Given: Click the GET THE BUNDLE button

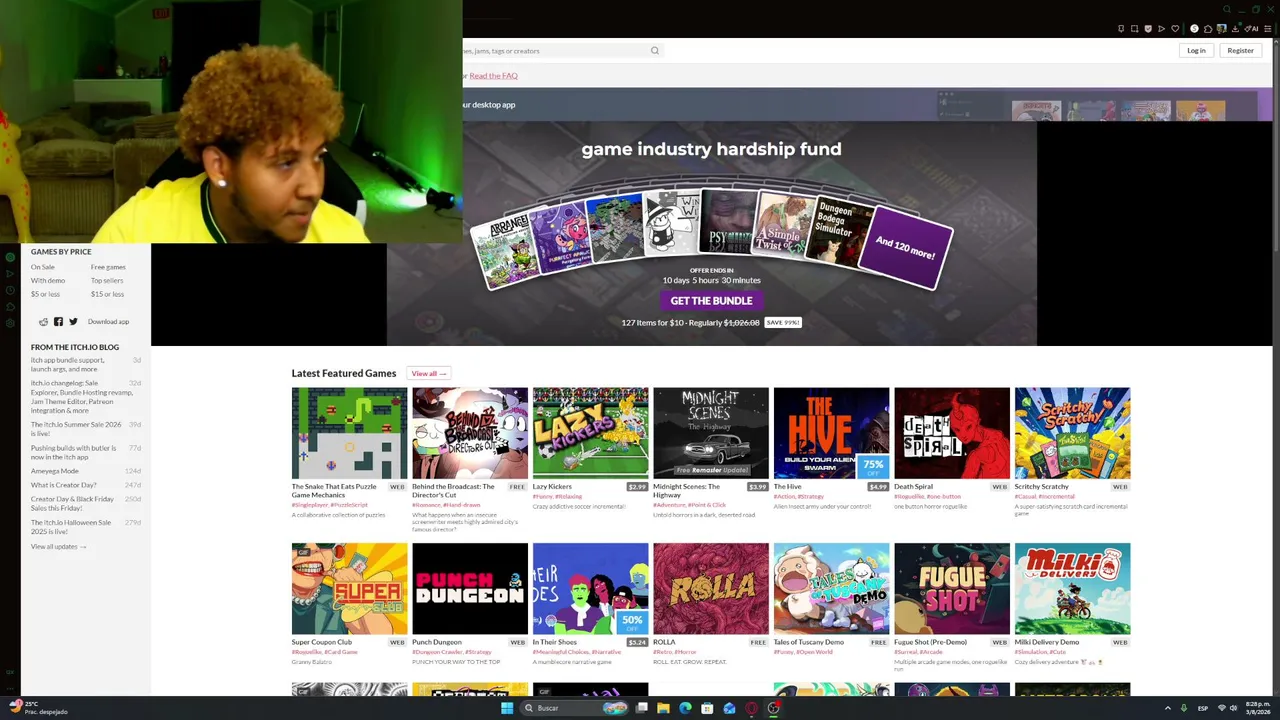Looking at the screenshot, I should 711,300.
